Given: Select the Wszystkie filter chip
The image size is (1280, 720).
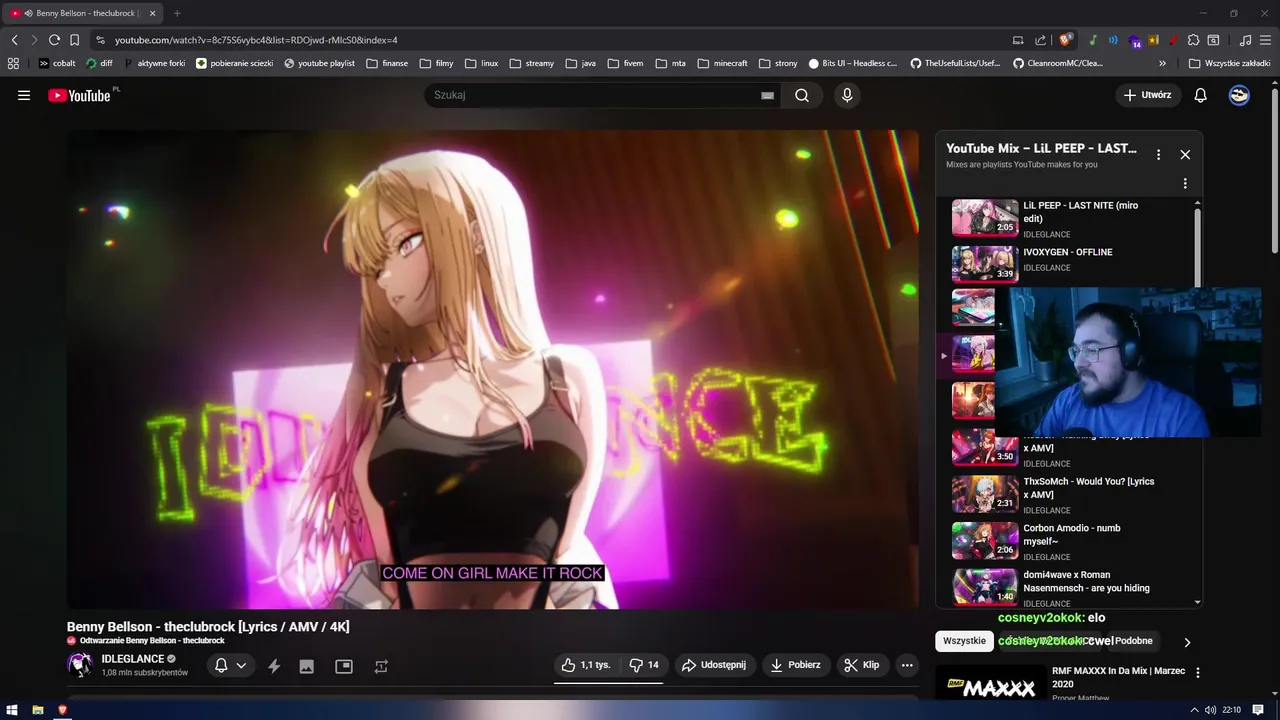Looking at the screenshot, I should pos(964,641).
